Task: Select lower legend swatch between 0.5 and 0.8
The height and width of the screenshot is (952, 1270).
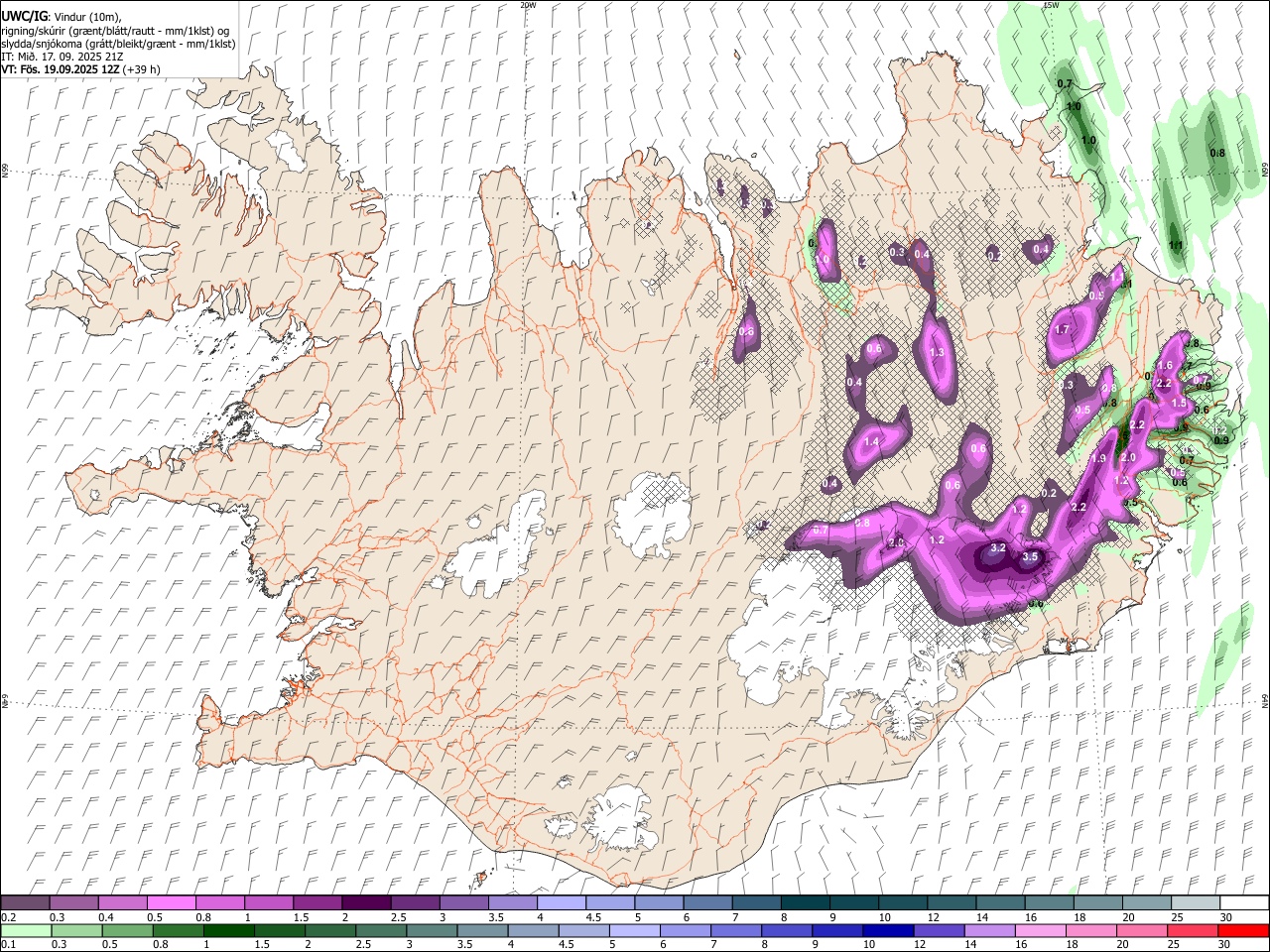Action: pos(129,930)
